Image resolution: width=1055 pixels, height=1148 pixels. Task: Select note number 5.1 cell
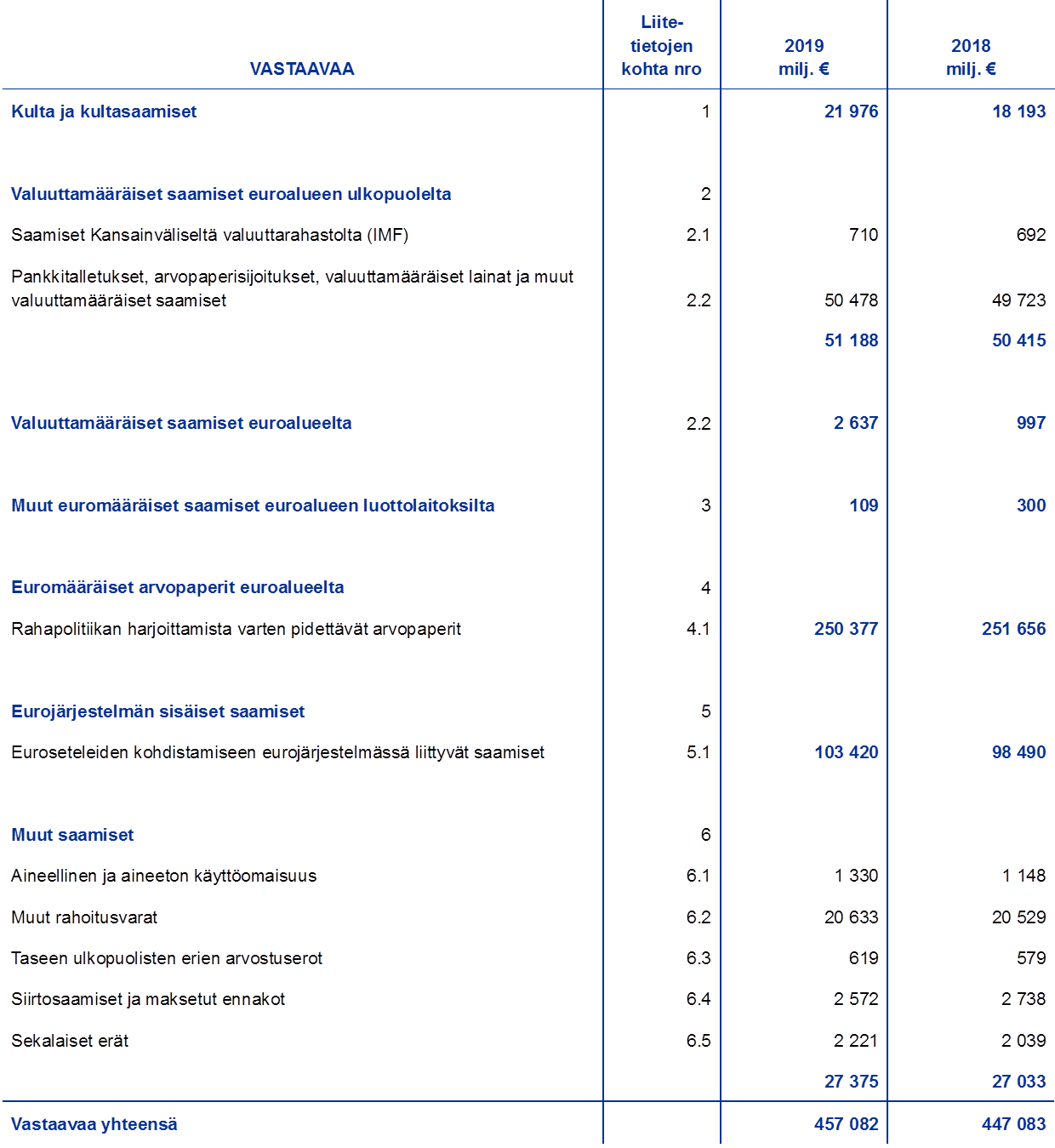(x=698, y=752)
